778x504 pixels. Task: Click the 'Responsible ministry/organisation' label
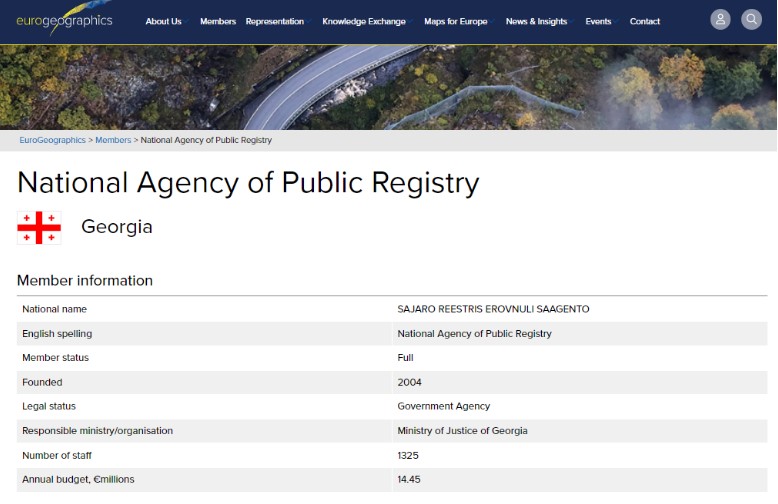(x=98, y=431)
